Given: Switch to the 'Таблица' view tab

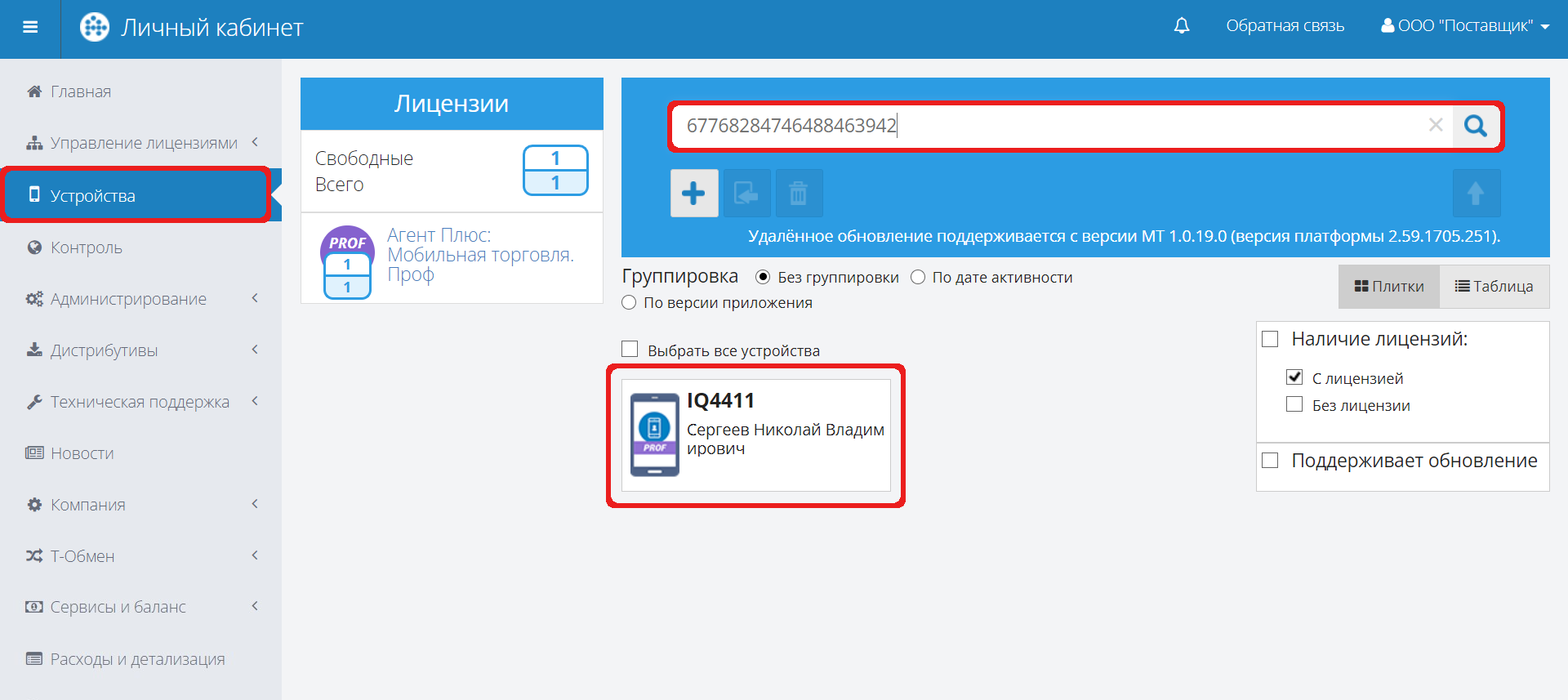Looking at the screenshot, I should [x=1494, y=287].
